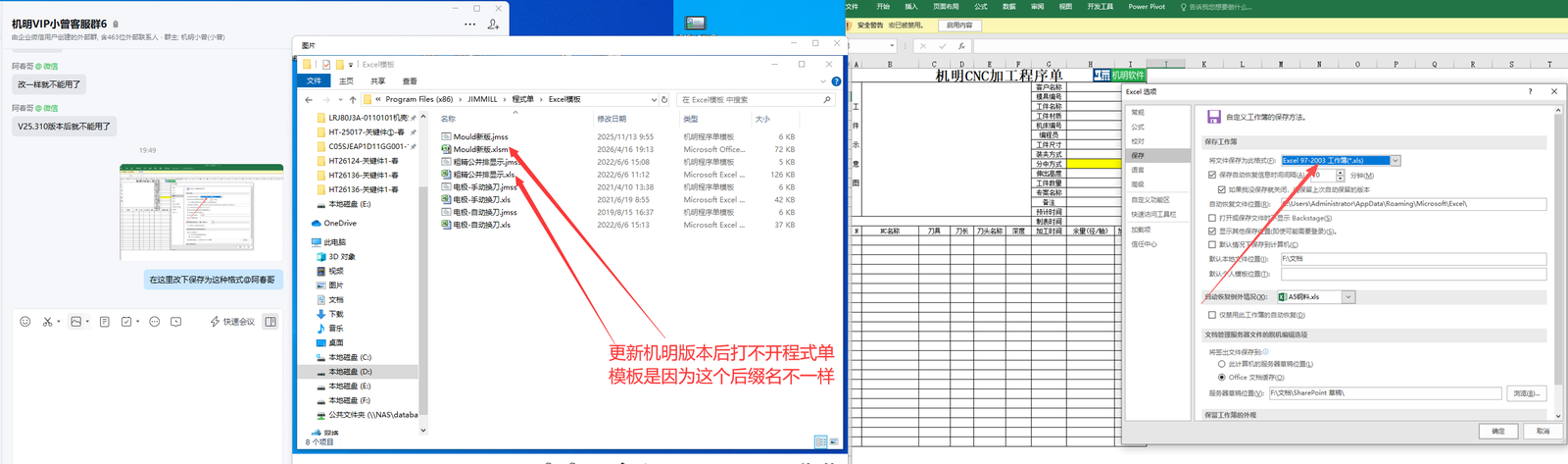Click the Explorer search magnifier icon

tap(827, 99)
